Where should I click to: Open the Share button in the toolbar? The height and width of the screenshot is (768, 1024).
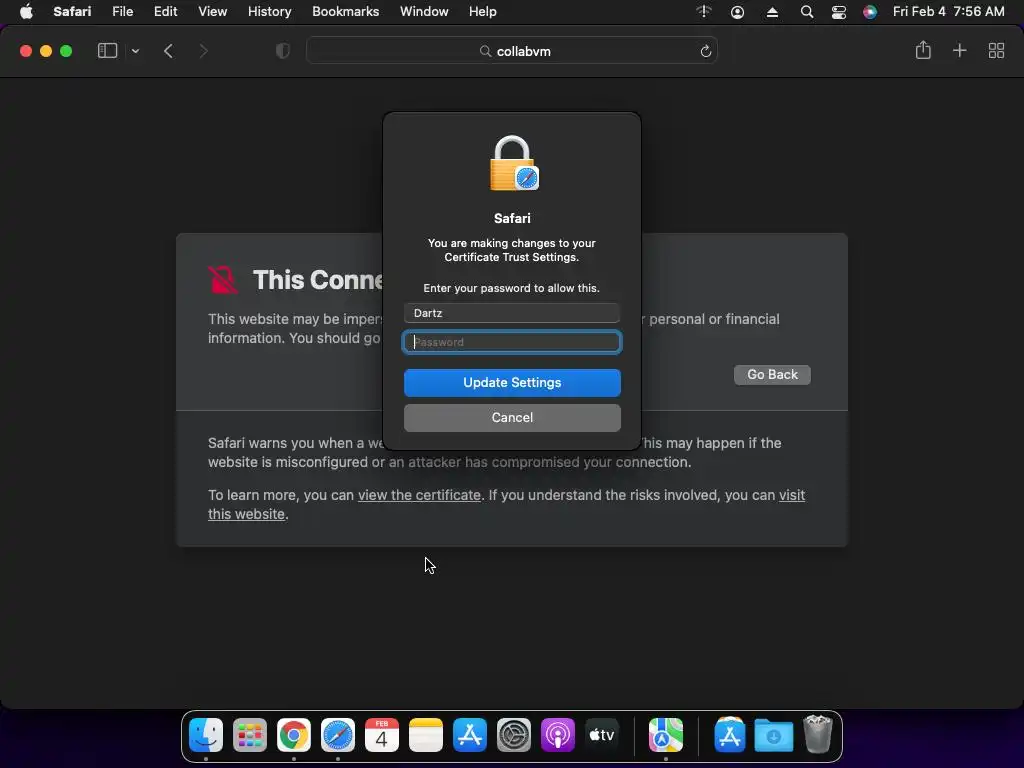(x=923, y=50)
